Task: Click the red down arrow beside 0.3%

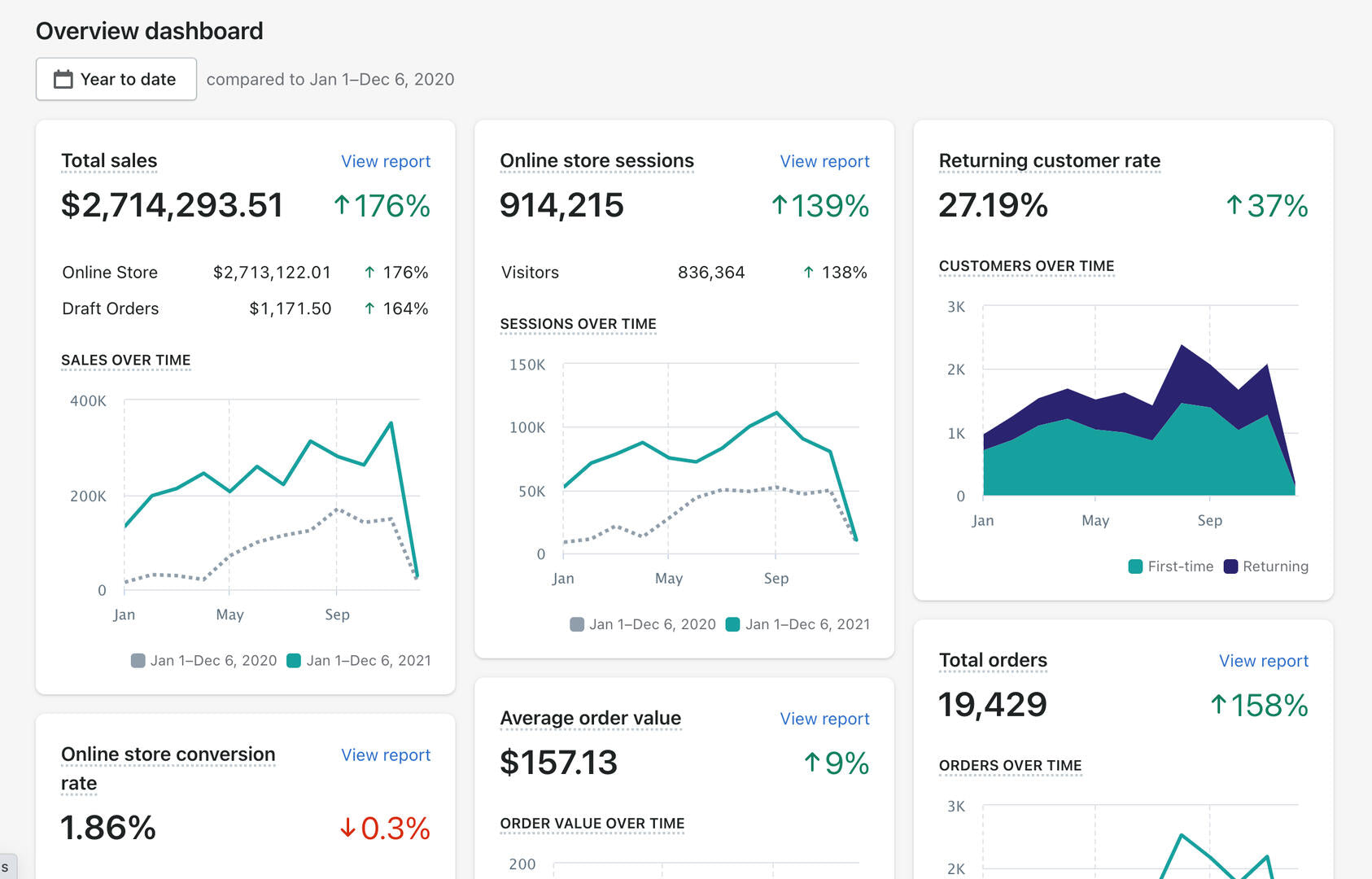Action: point(347,828)
